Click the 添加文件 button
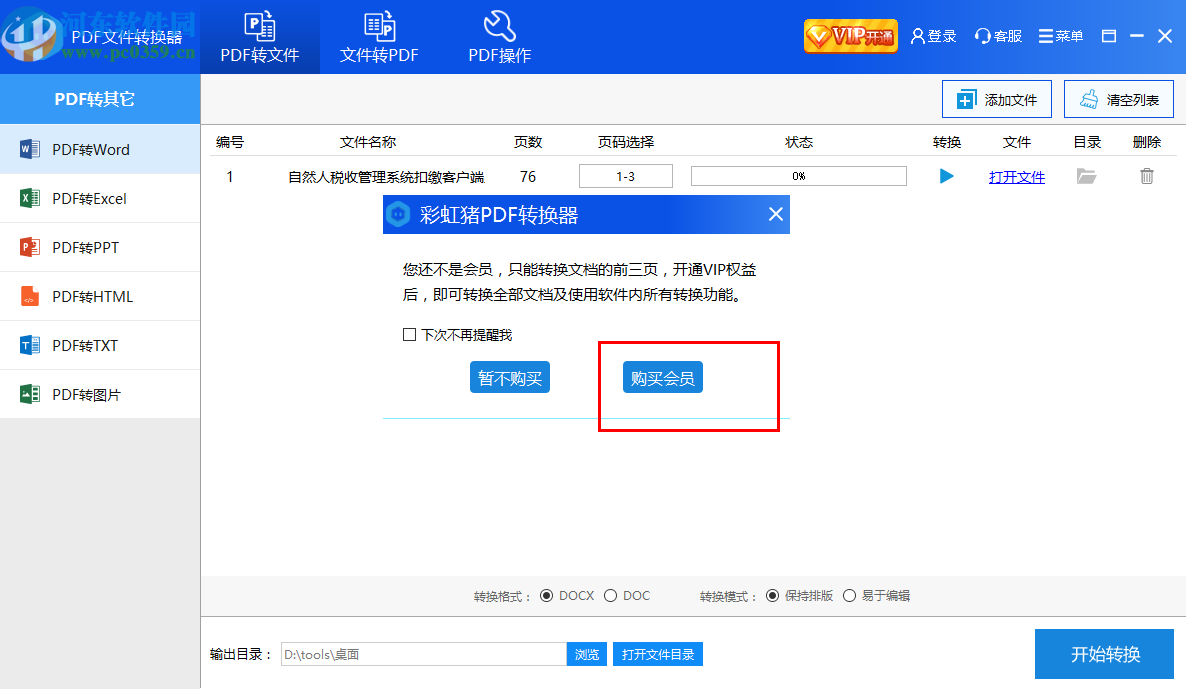The width and height of the screenshot is (1186, 690). click(996, 99)
